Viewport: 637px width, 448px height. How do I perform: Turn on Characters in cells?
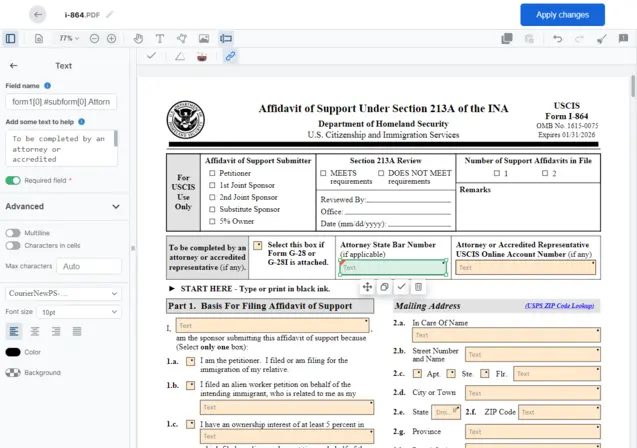coord(13,245)
